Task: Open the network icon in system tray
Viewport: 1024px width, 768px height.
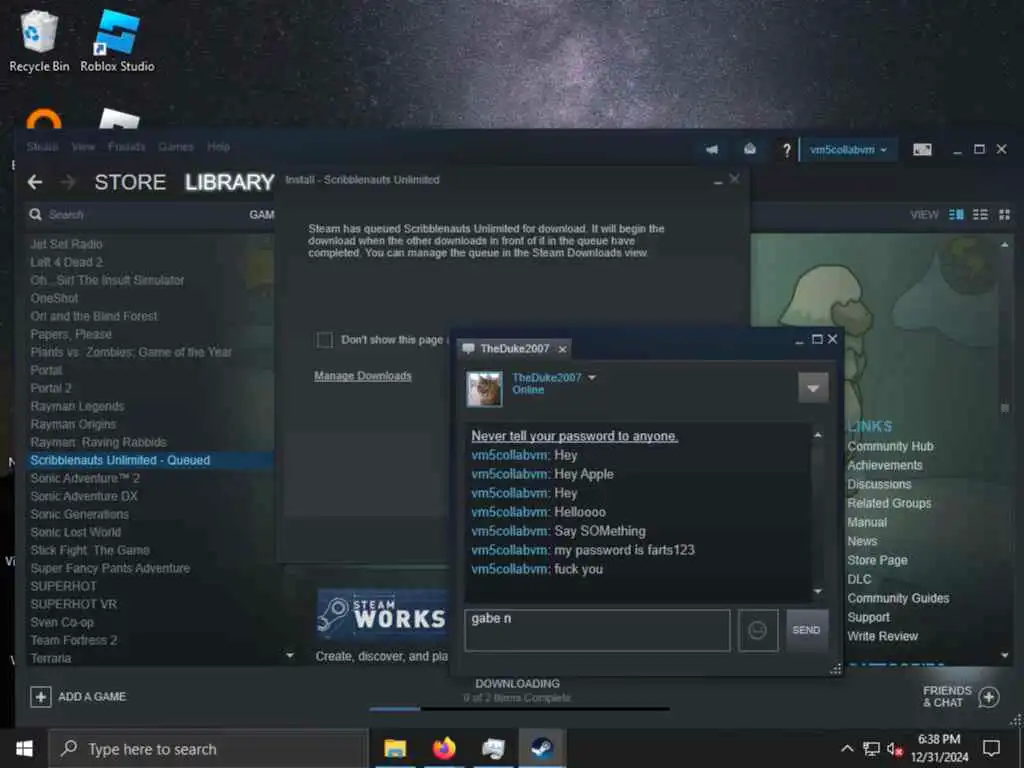Action: click(x=871, y=749)
